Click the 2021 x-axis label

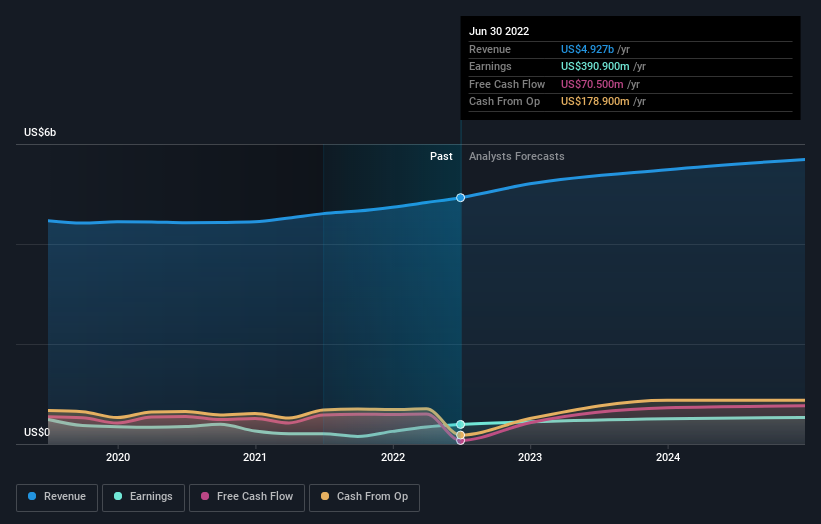pyautogui.click(x=254, y=457)
